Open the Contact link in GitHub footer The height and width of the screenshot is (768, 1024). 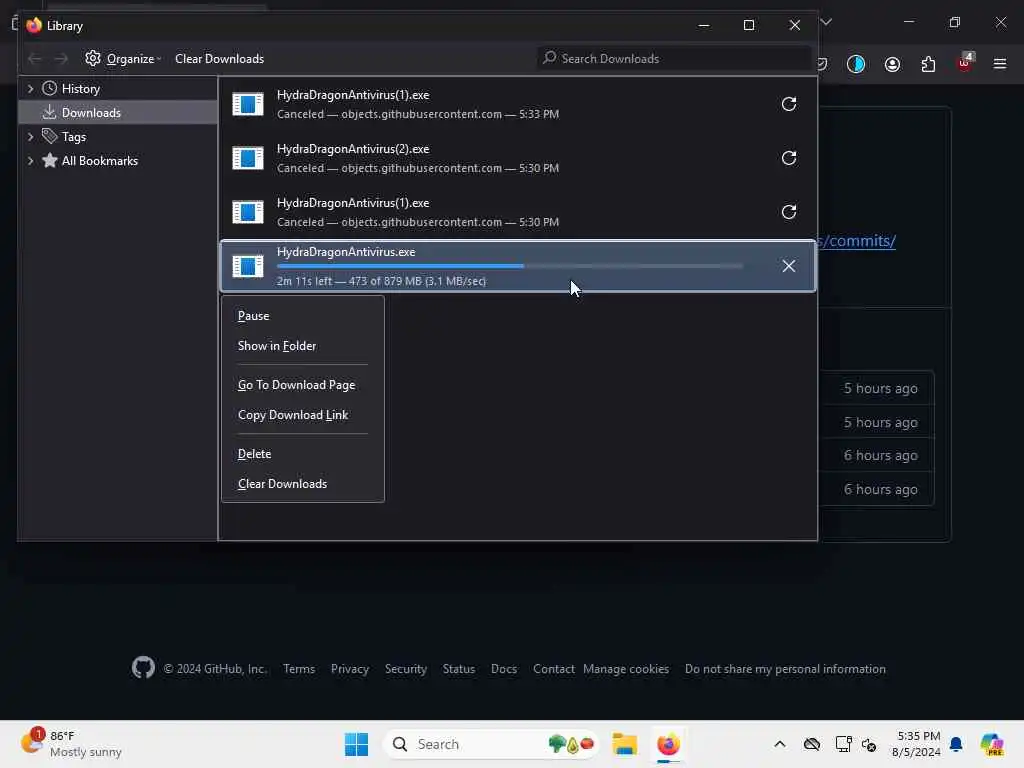553,669
